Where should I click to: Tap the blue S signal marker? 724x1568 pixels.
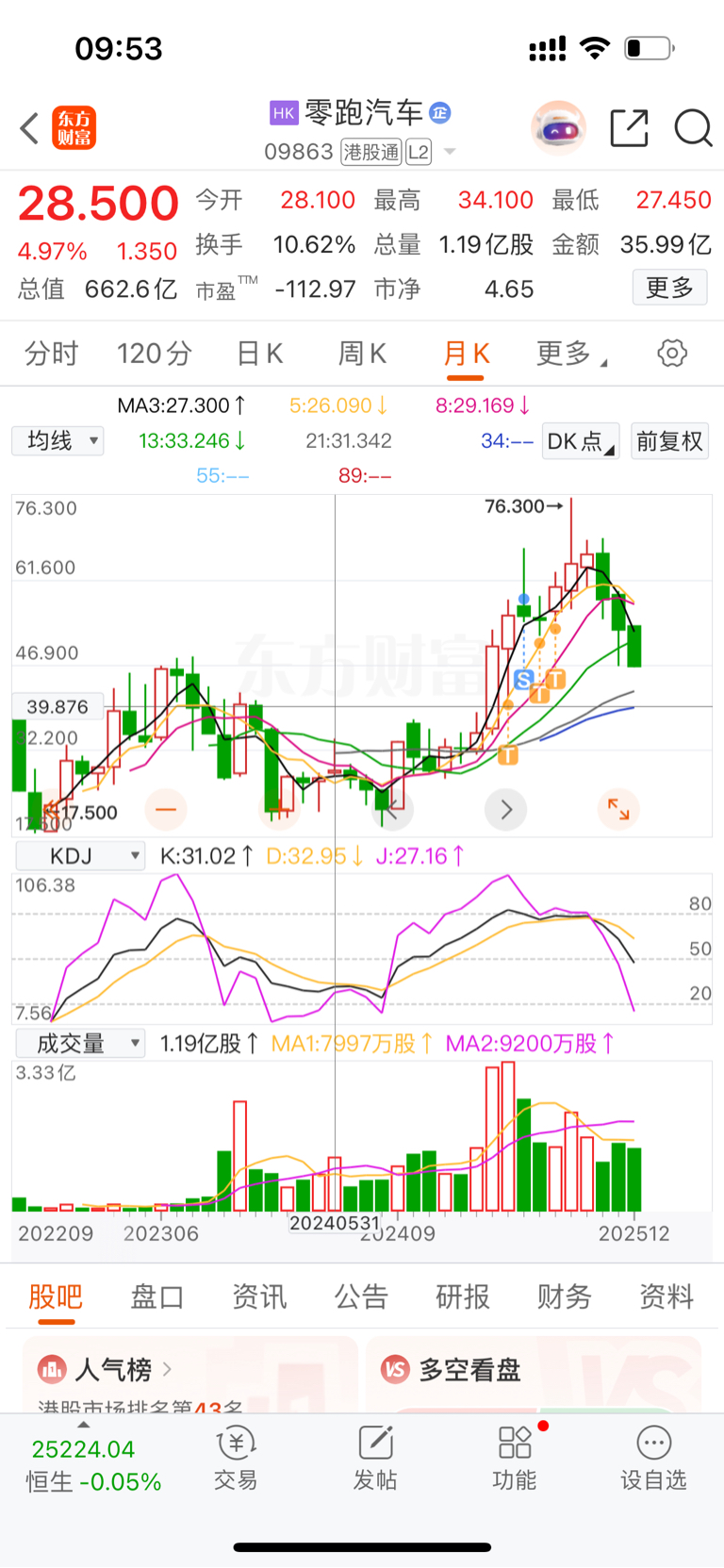click(x=525, y=679)
